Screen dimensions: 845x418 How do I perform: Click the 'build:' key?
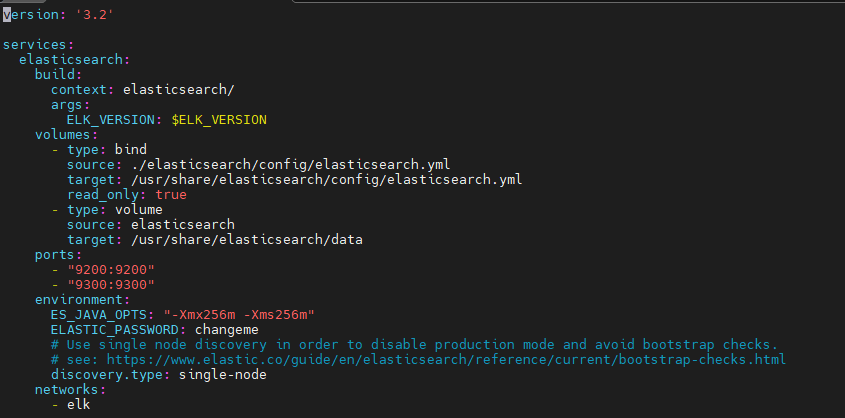(x=59, y=75)
